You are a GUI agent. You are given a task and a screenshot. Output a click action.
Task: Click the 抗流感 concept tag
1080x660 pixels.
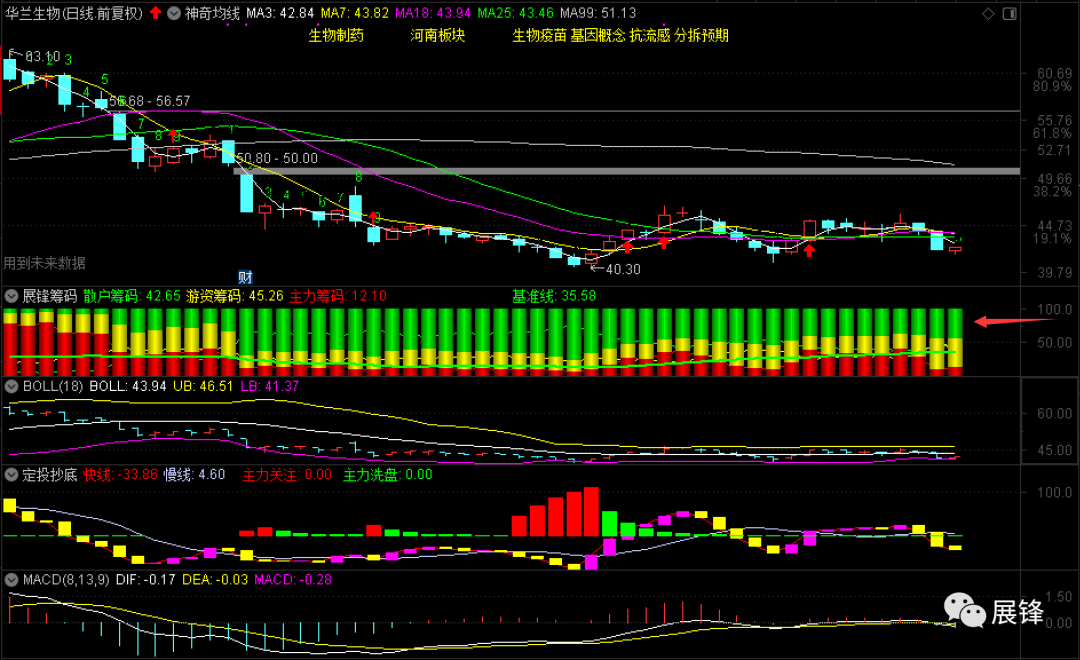pyautogui.click(x=650, y=36)
